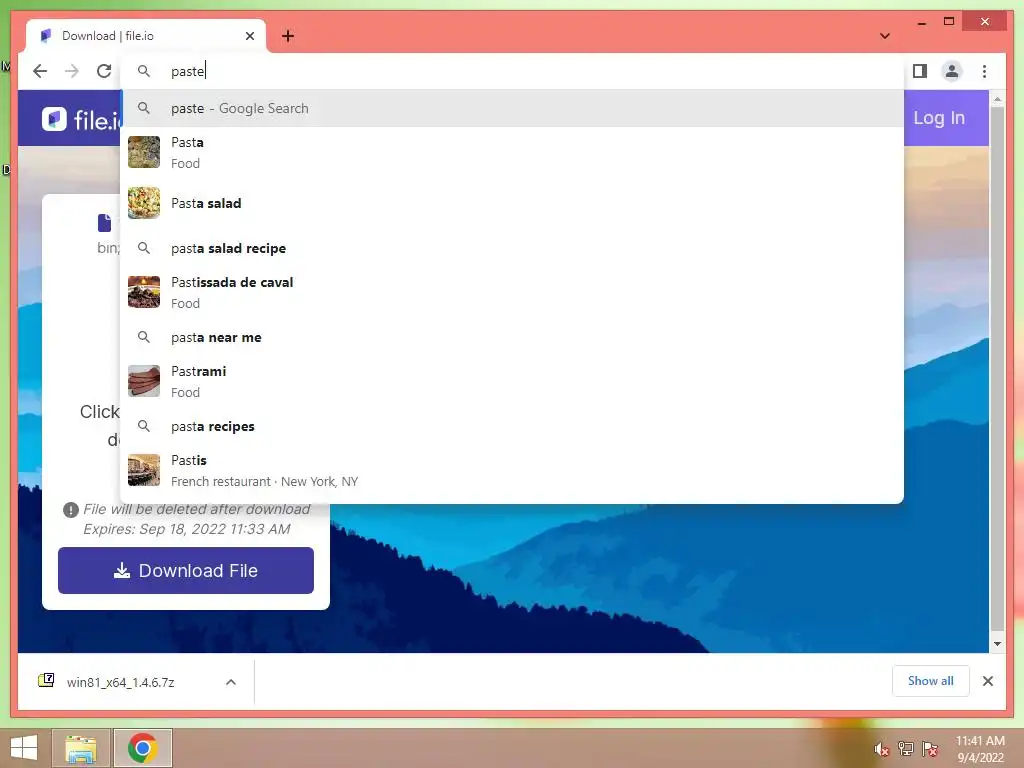Open downloaded file win81_x64_1.4.6.7z
Image resolution: width=1024 pixels, height=768 pixels.
tap(120, 682)
